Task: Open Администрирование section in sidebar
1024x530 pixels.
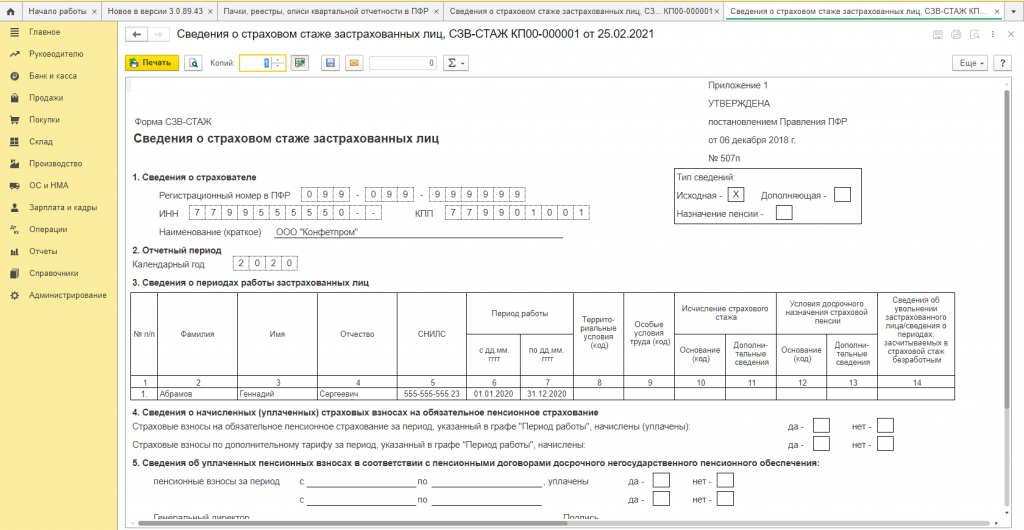Action: click(68, 295)
